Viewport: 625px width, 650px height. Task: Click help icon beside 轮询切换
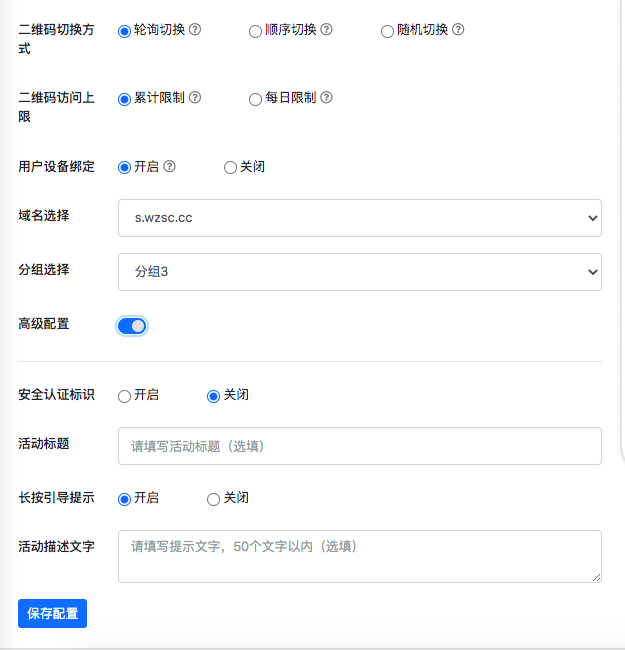pos(195,30)
